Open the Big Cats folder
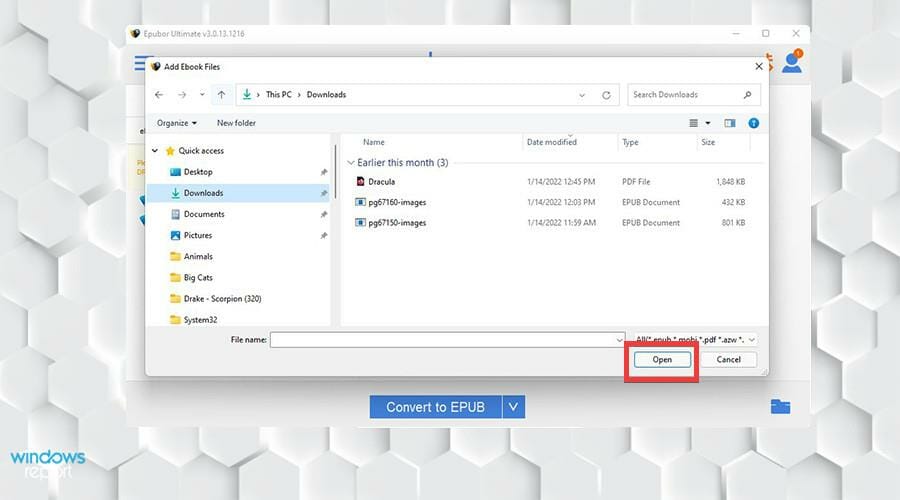This screenshot has height=500, width=900. click(198, 277)
